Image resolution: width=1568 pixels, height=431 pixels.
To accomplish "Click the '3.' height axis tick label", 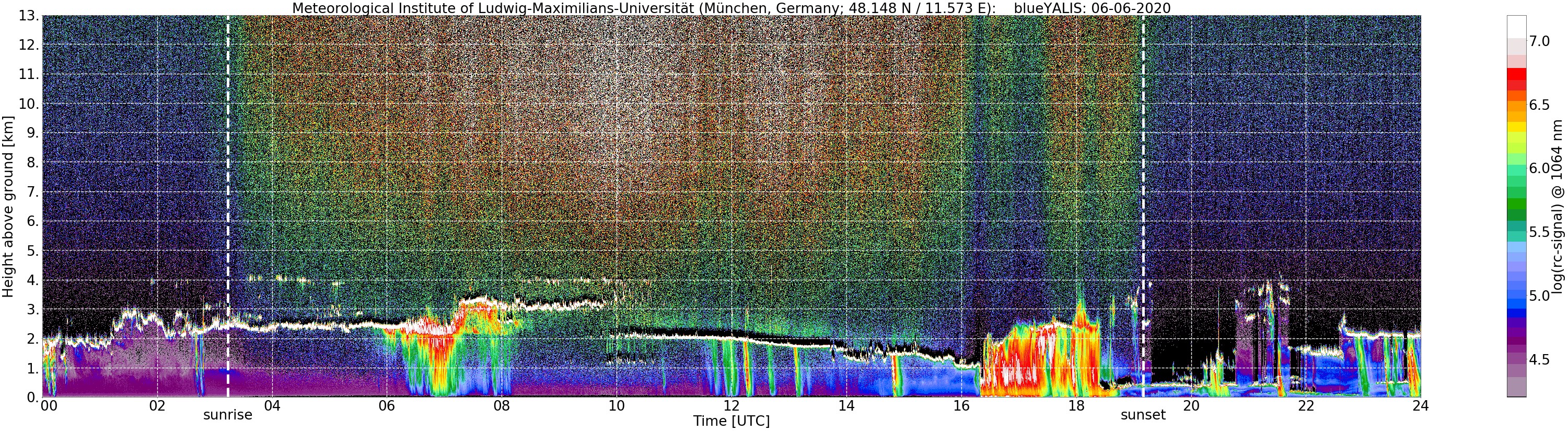I will pyautogui.click(x=32, y=309).
